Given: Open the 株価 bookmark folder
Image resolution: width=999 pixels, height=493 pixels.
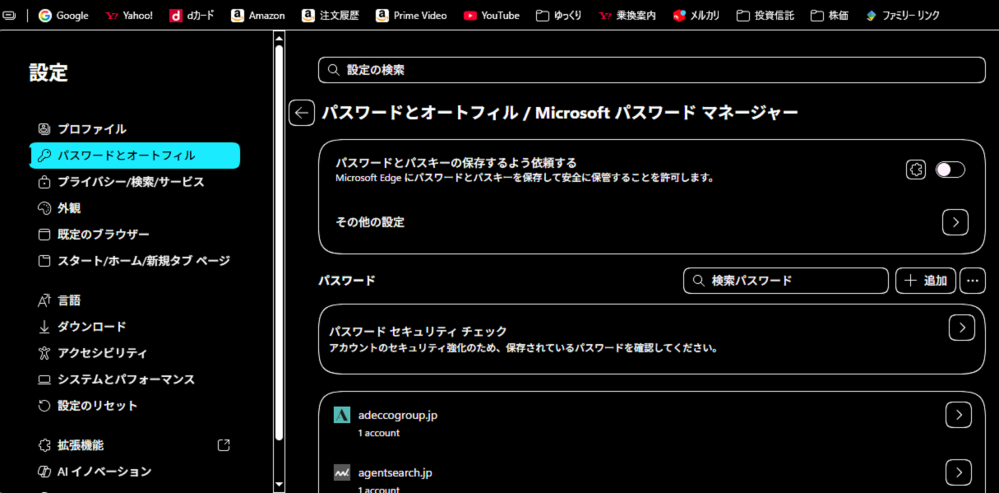Looking at the screenshot, I should click(x=829, y=15).
